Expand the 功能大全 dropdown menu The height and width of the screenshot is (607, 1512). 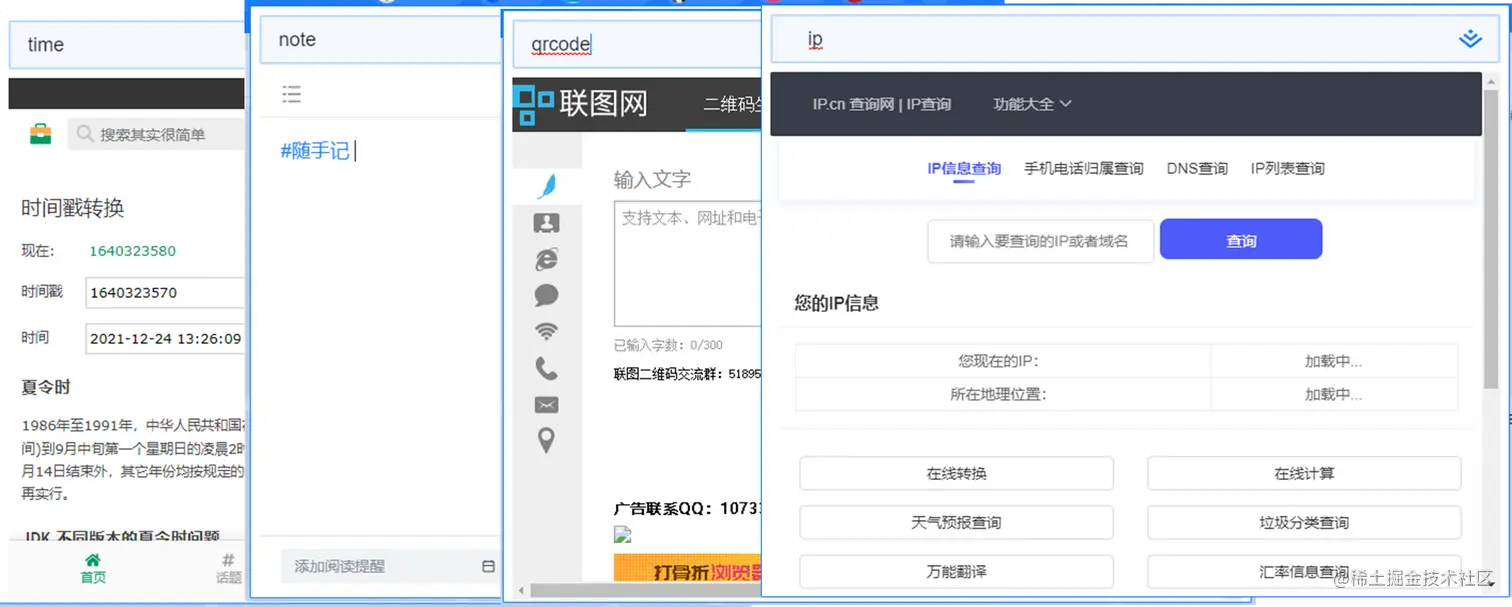[1032, 104]
